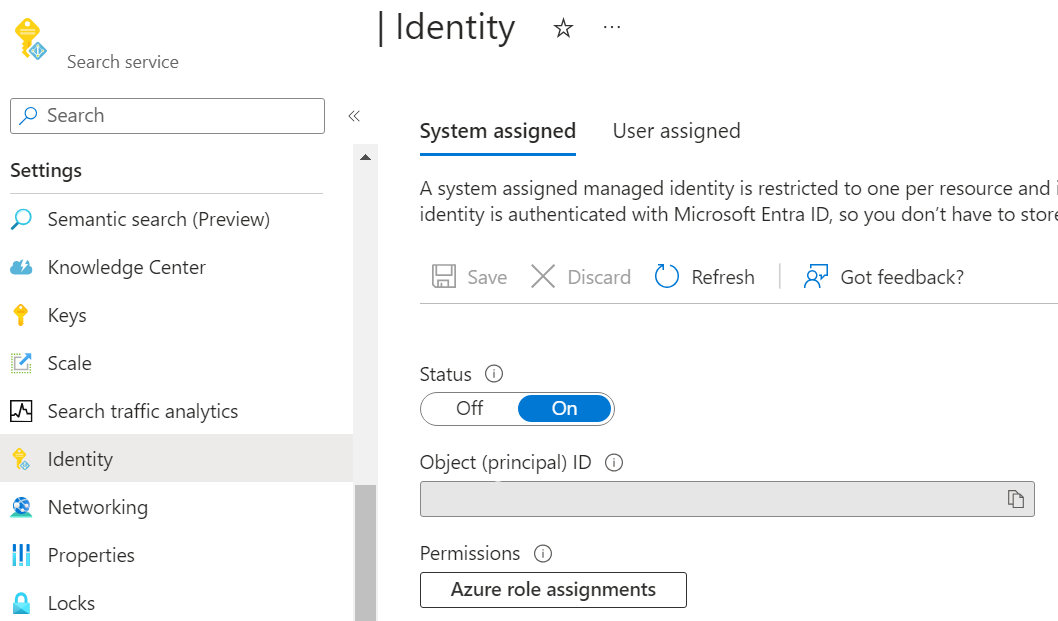Turn Status toggle to Off
Screen dimensions: 1058x621
coord(469,408)
